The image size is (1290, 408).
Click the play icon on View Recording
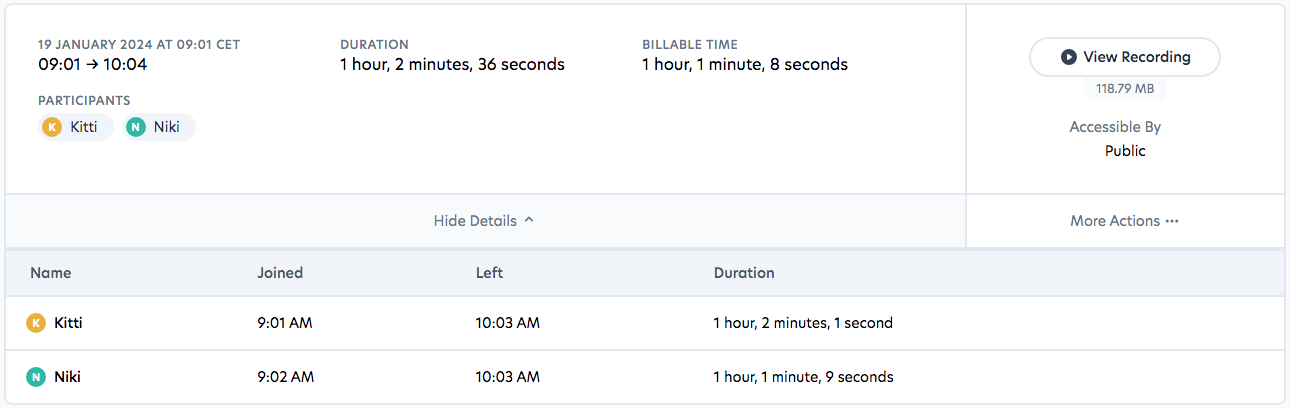click(1069, 57)
